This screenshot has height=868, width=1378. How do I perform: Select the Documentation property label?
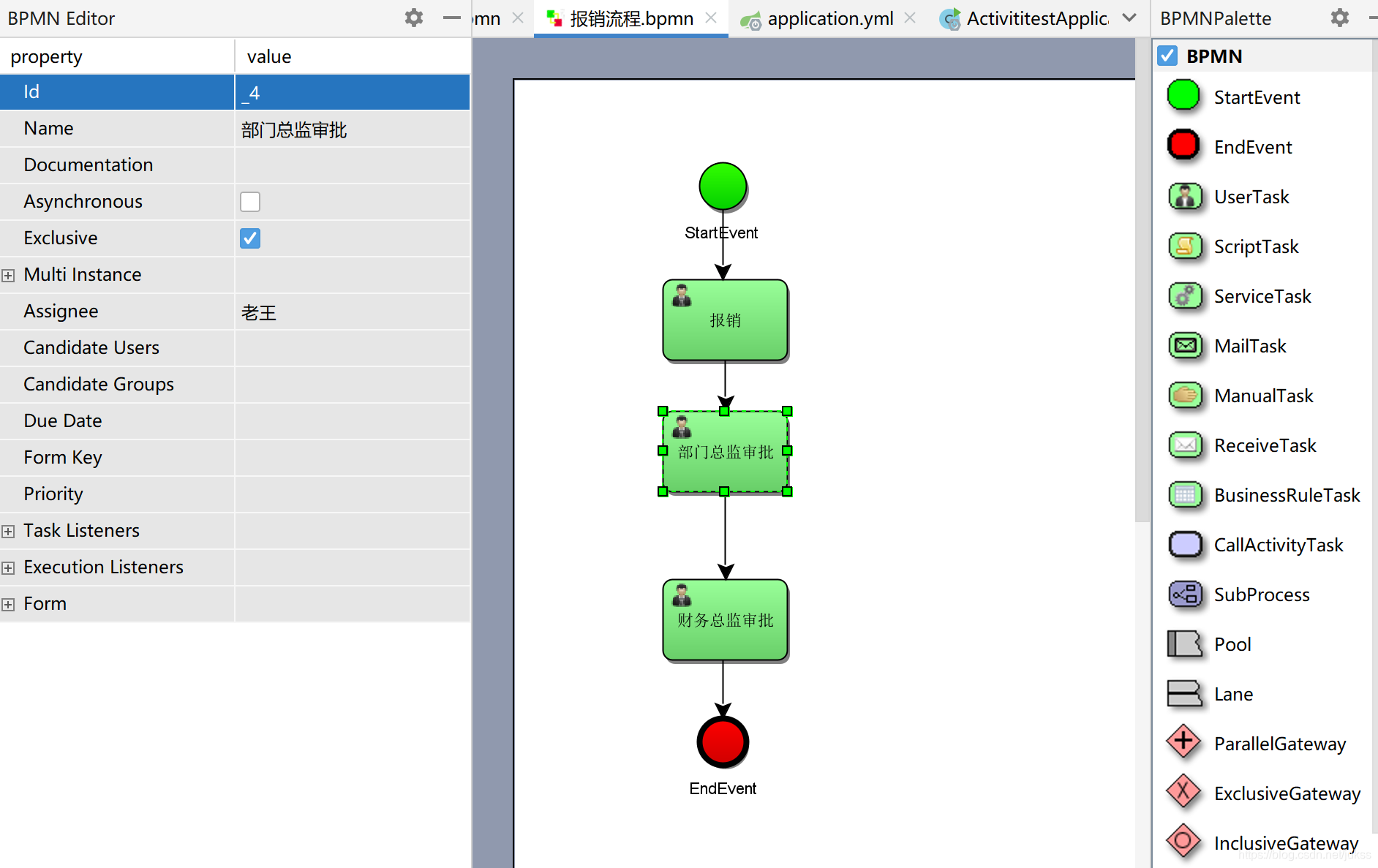tap(89, 165)
